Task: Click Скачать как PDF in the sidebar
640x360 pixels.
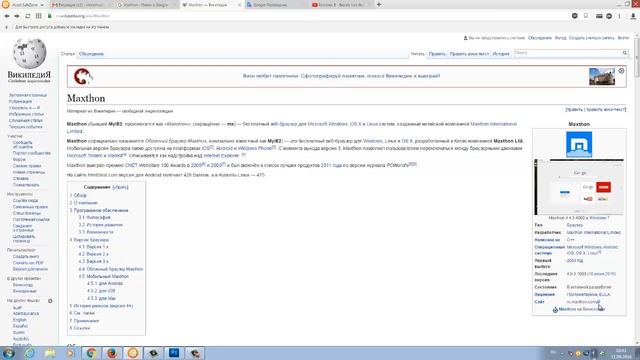Action: coord(28,263)
